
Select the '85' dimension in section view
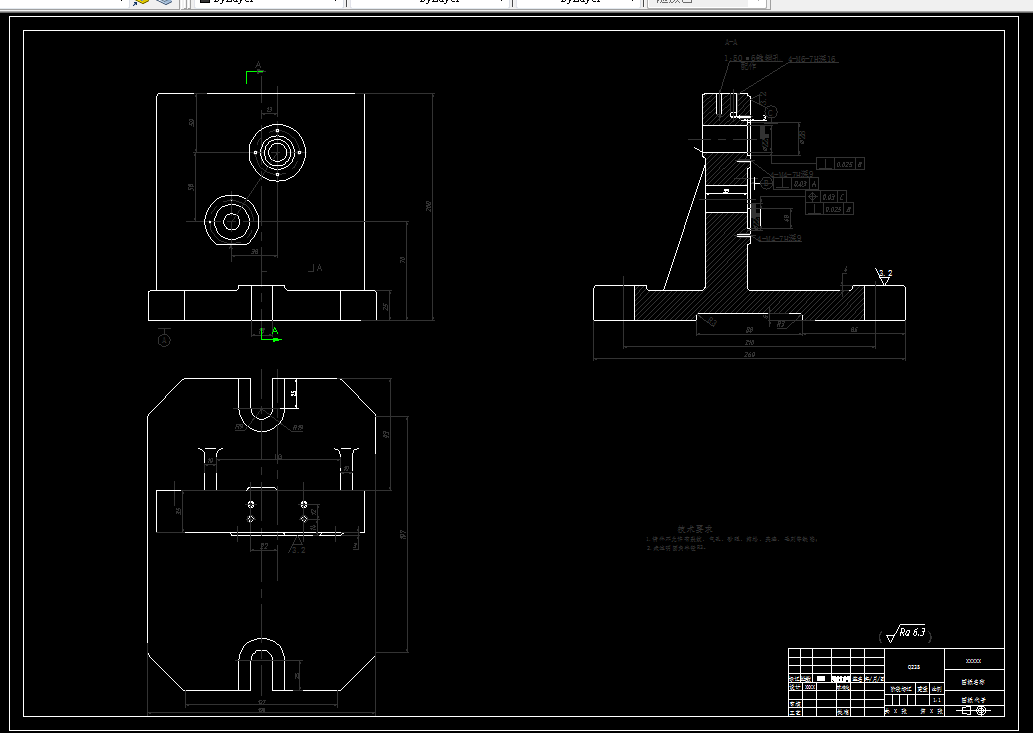coord(854,329)
